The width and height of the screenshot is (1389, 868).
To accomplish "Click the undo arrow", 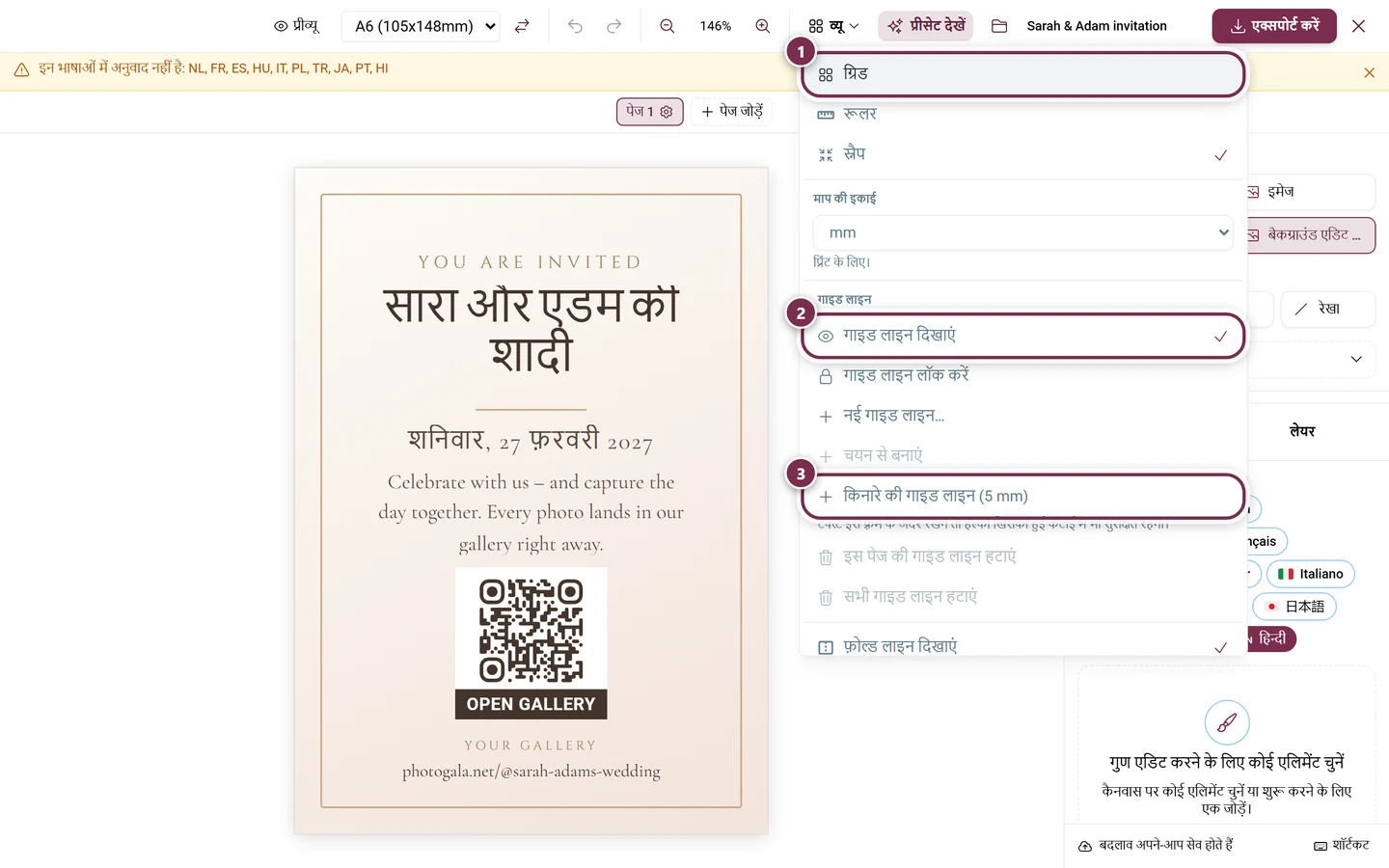I will (x=575, y=26).
